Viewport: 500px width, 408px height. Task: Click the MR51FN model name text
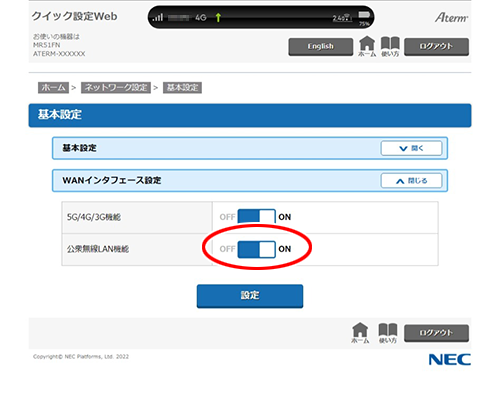click(x=47, y=45)
